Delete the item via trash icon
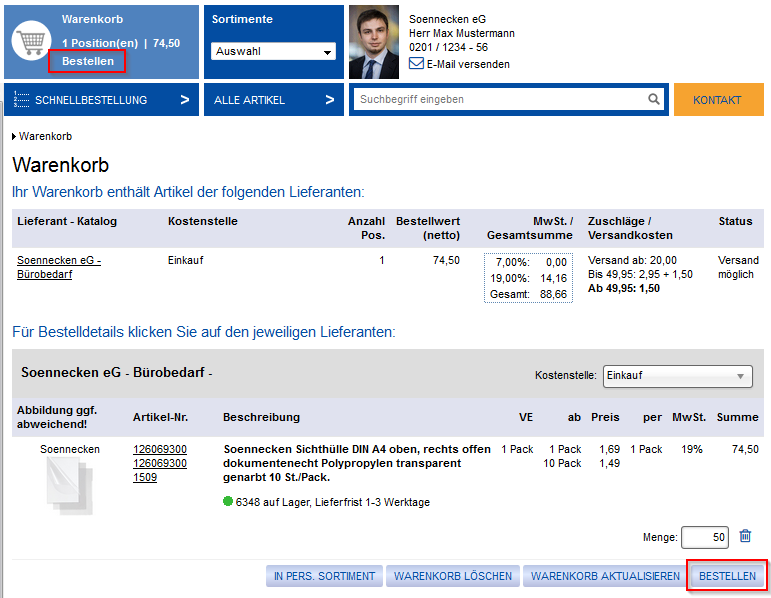This screenshot has height=598, width=771. pos(745,536)
